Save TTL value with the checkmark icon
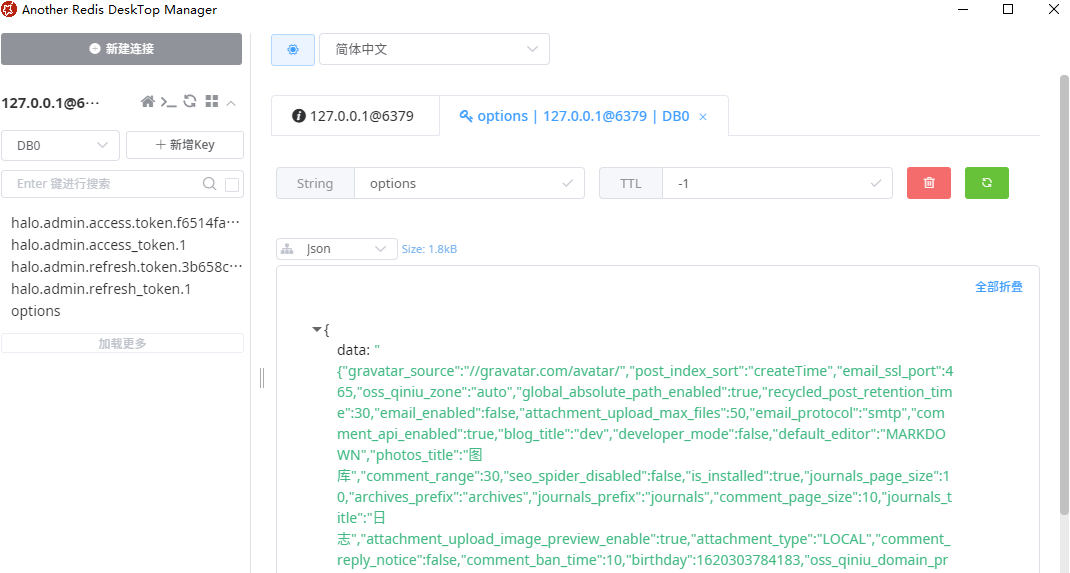 (x=876, y=183)
